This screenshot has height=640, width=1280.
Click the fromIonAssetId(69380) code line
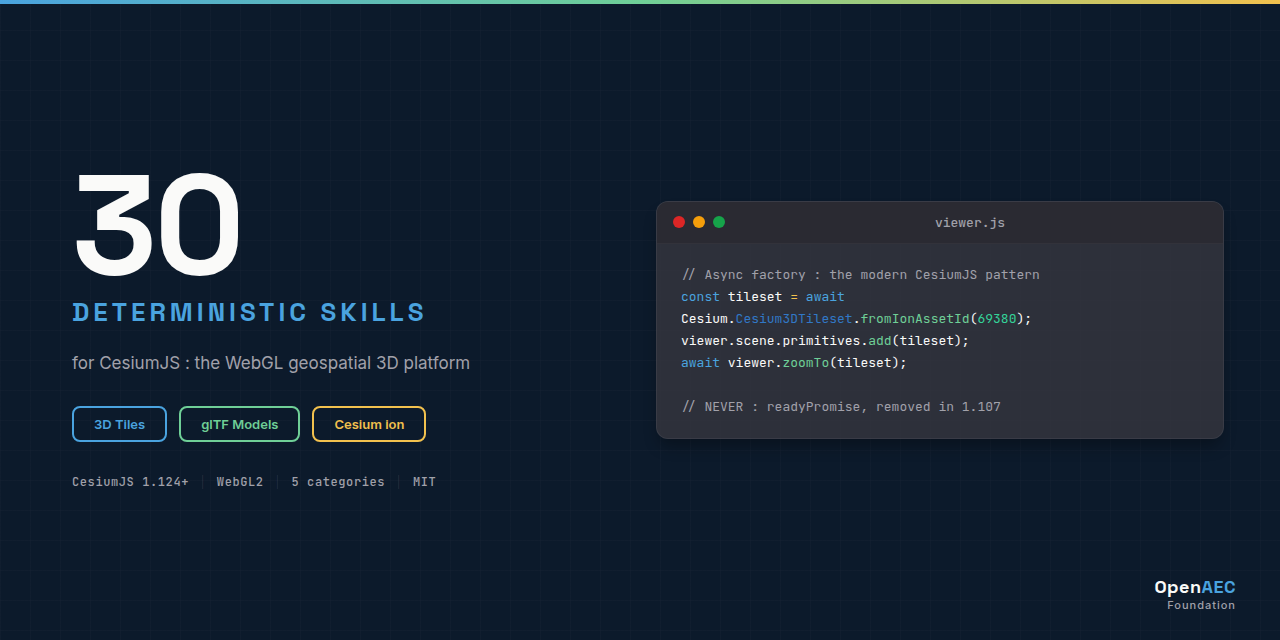(x=856, y=319)
